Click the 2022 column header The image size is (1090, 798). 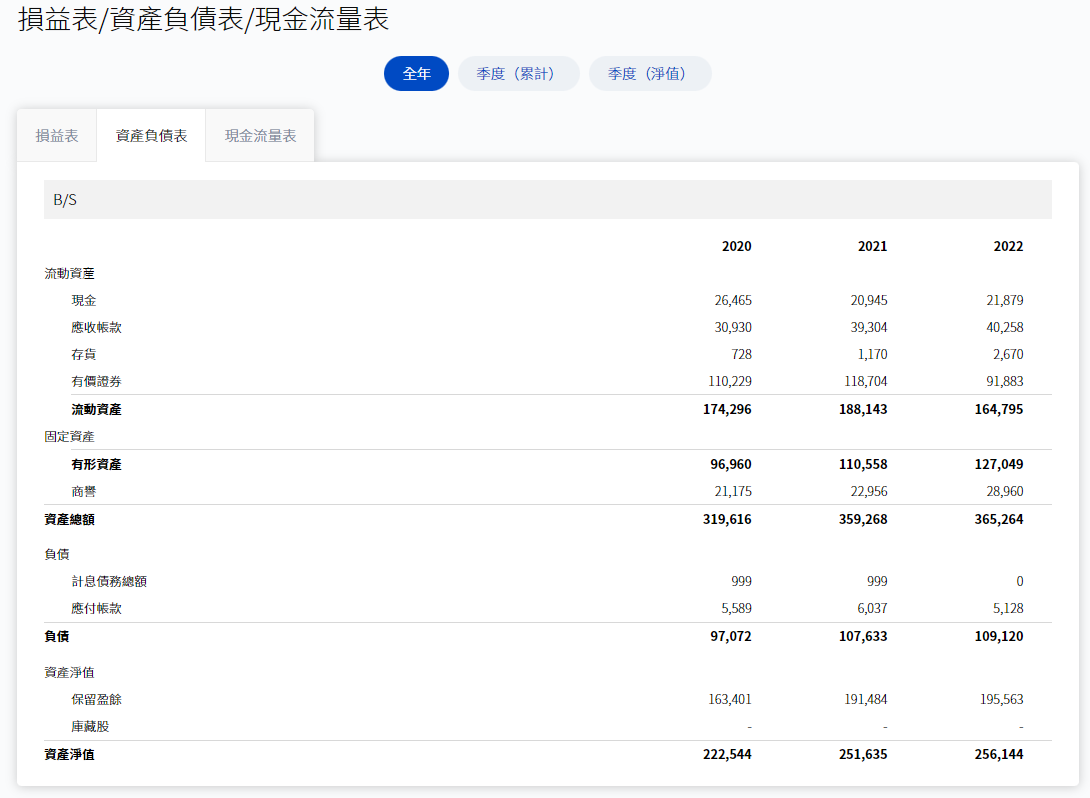click(x=1008, y=246)
